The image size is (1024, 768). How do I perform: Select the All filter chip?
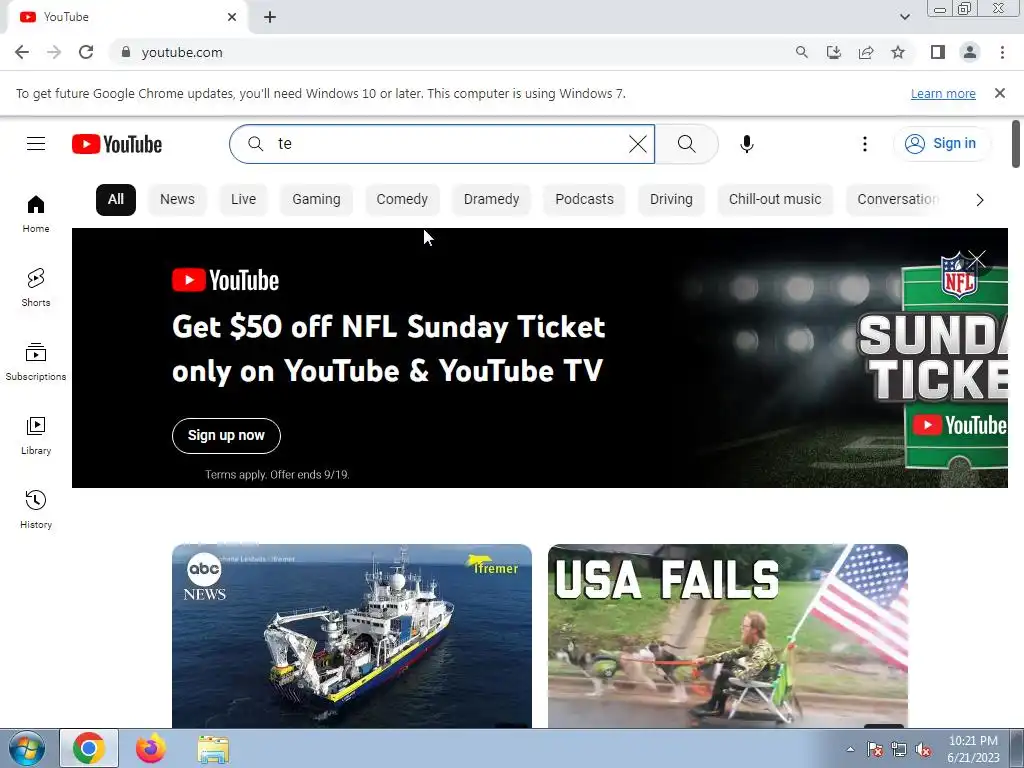coord(116,200)
